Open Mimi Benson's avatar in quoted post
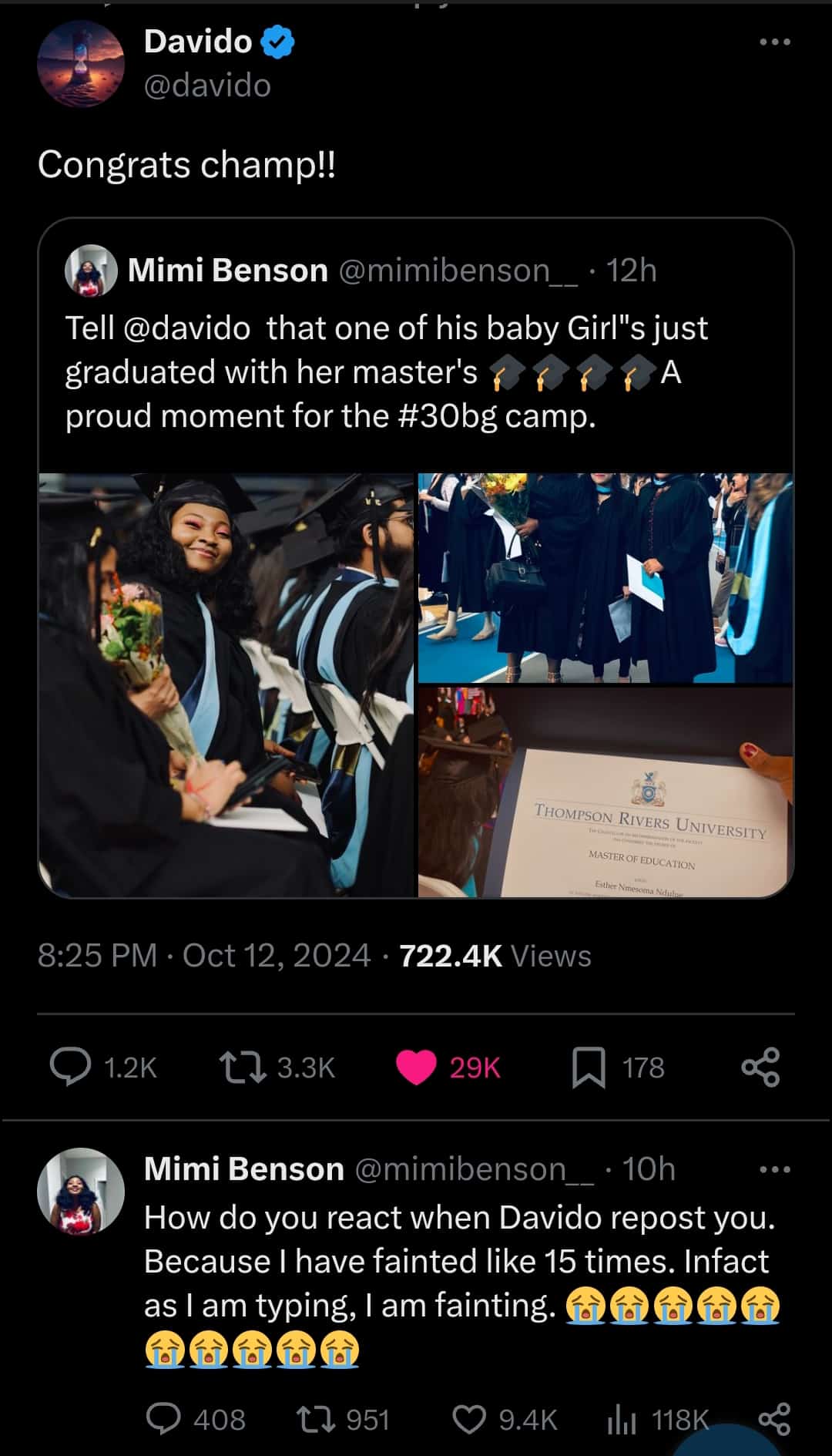This screenshot has height=1456, width=832. (91, 271)
